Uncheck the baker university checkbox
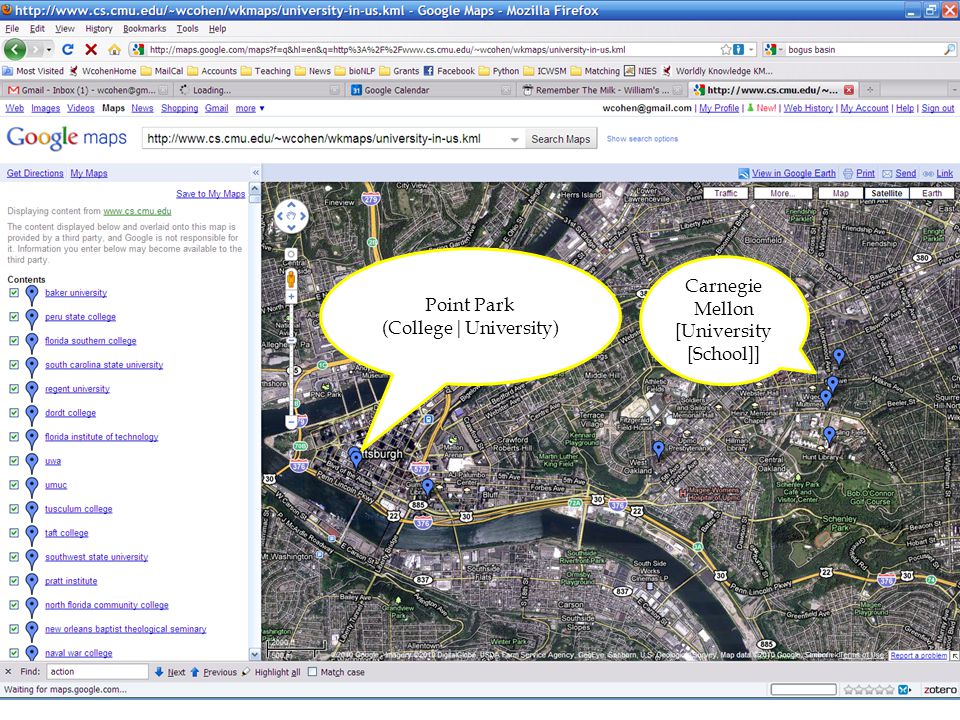This screenshot has width=960, height=720. click(x=14, y=293)
